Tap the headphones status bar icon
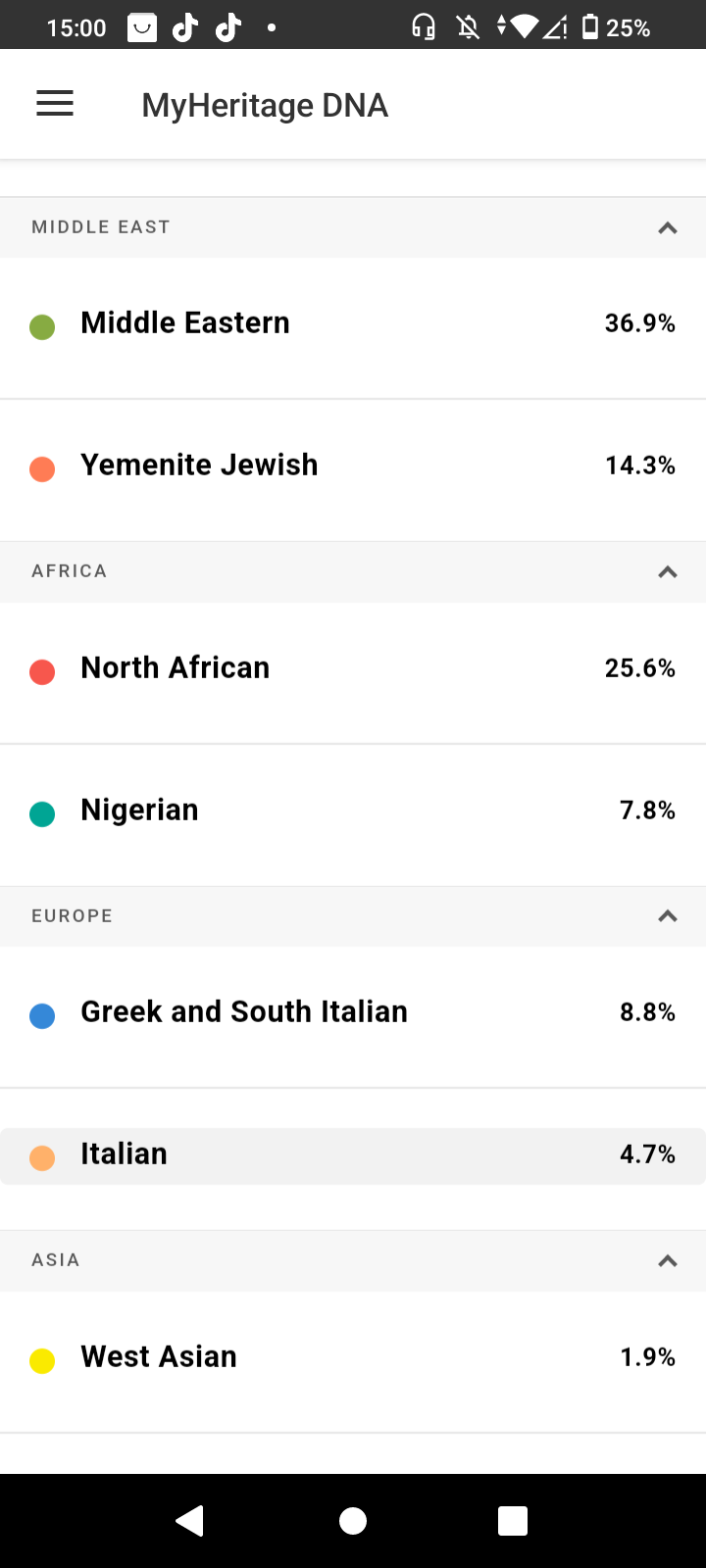Viewport: 706px width, 1568px height. coord(424,27)
